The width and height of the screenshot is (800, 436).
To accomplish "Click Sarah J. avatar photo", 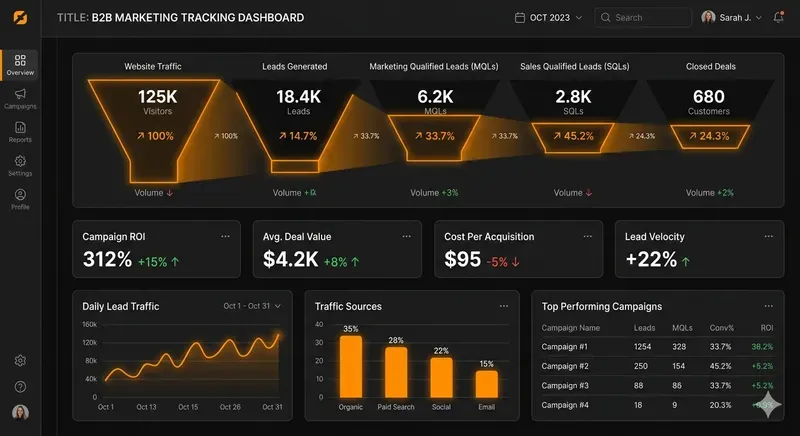I will [708, 17].
